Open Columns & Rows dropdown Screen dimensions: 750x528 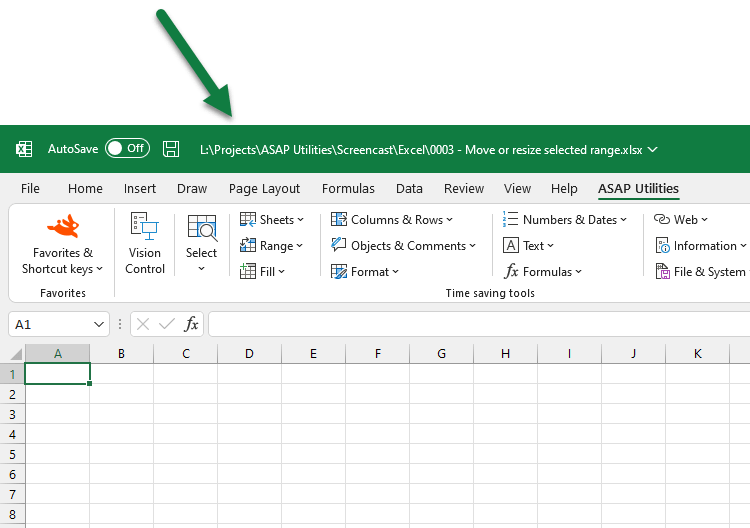[402, 220]
